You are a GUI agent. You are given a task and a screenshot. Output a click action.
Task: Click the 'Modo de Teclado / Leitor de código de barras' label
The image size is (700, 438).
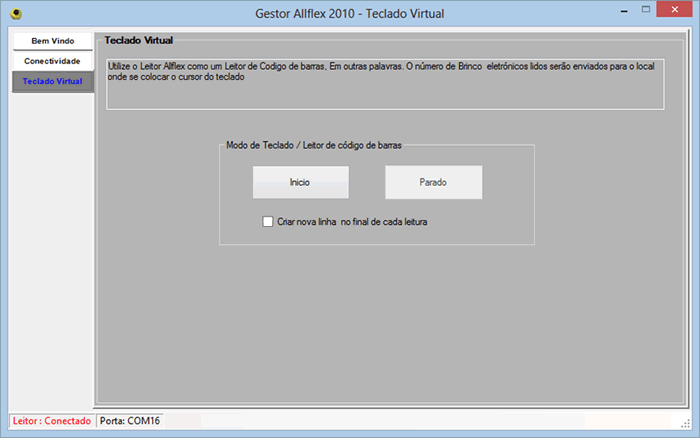(x=313, y=145)
